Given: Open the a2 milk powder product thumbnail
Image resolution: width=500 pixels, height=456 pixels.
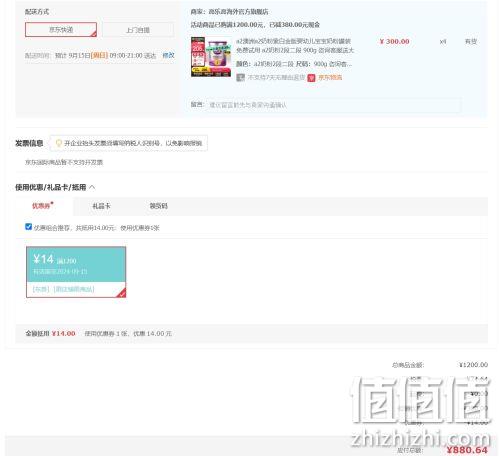Looking at the screenshot, I should point(211,57).
